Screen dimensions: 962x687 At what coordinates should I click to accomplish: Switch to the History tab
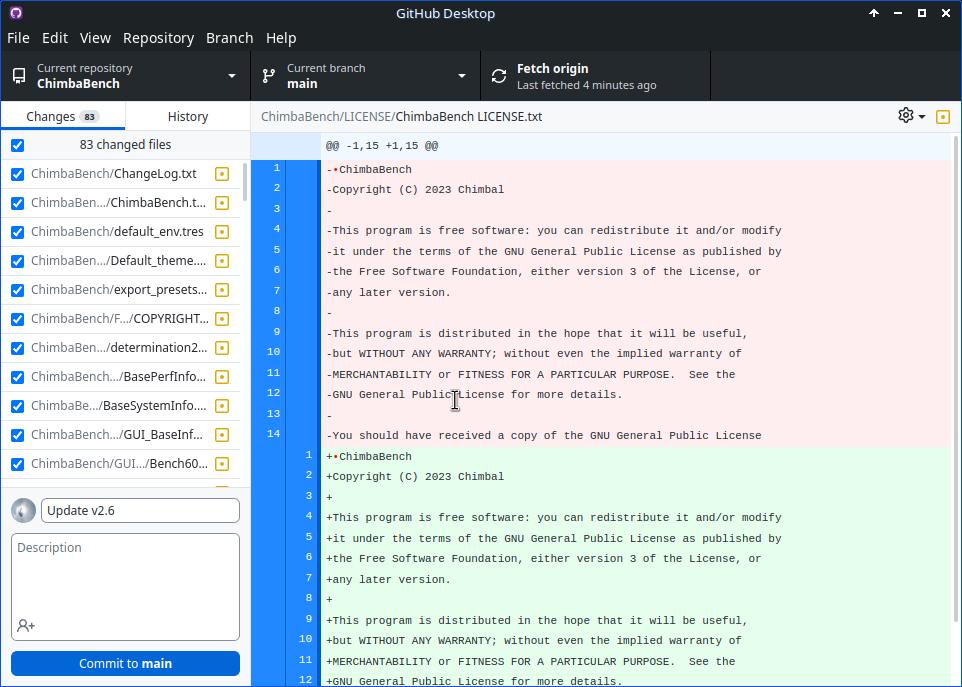point(188,117)
